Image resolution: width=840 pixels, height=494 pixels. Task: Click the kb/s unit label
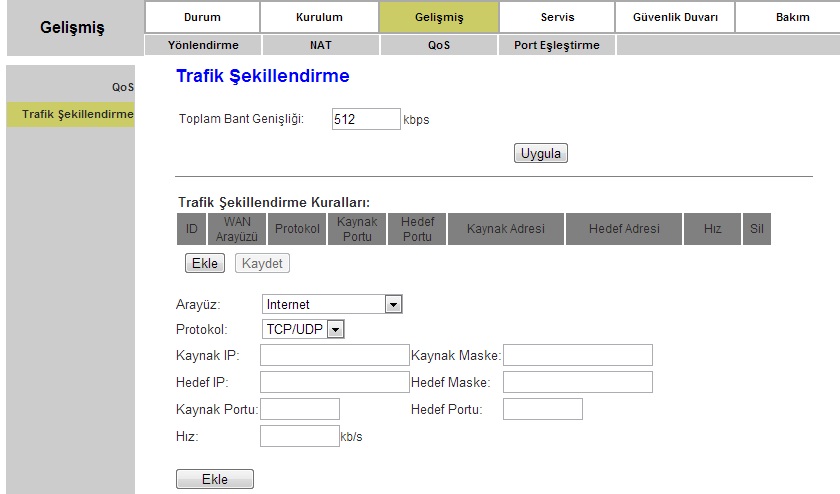pyautogui.click(x=351, y=437)
